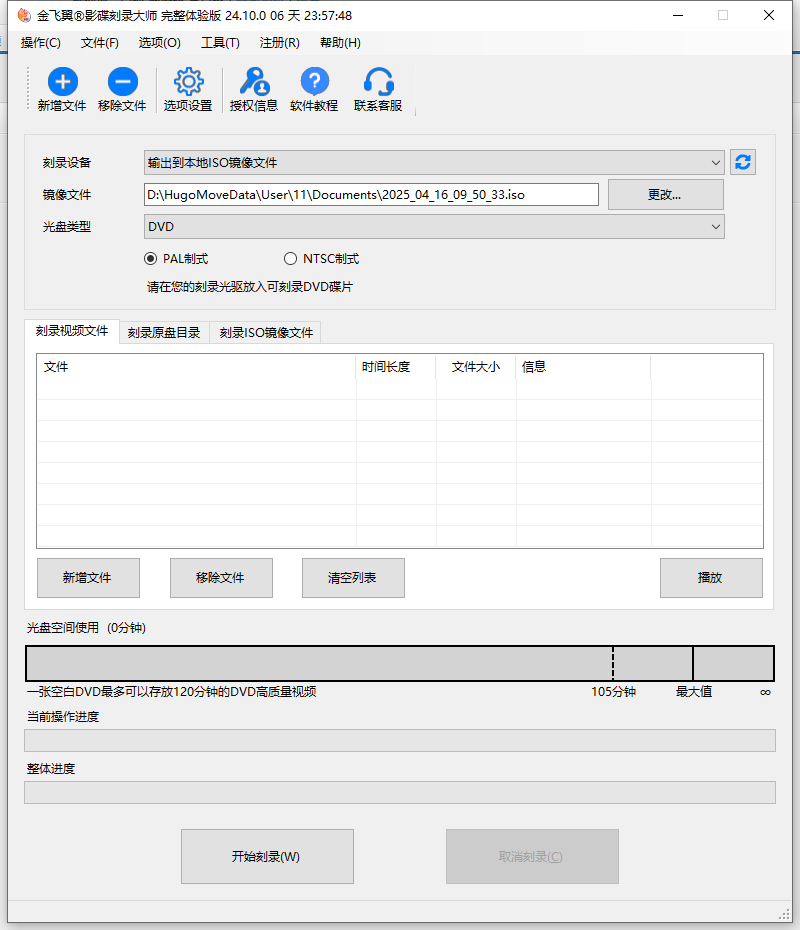Click the blue plus 新增文件 toolbar icon
This screenshot has height=930, width=800.
[62, 82]
